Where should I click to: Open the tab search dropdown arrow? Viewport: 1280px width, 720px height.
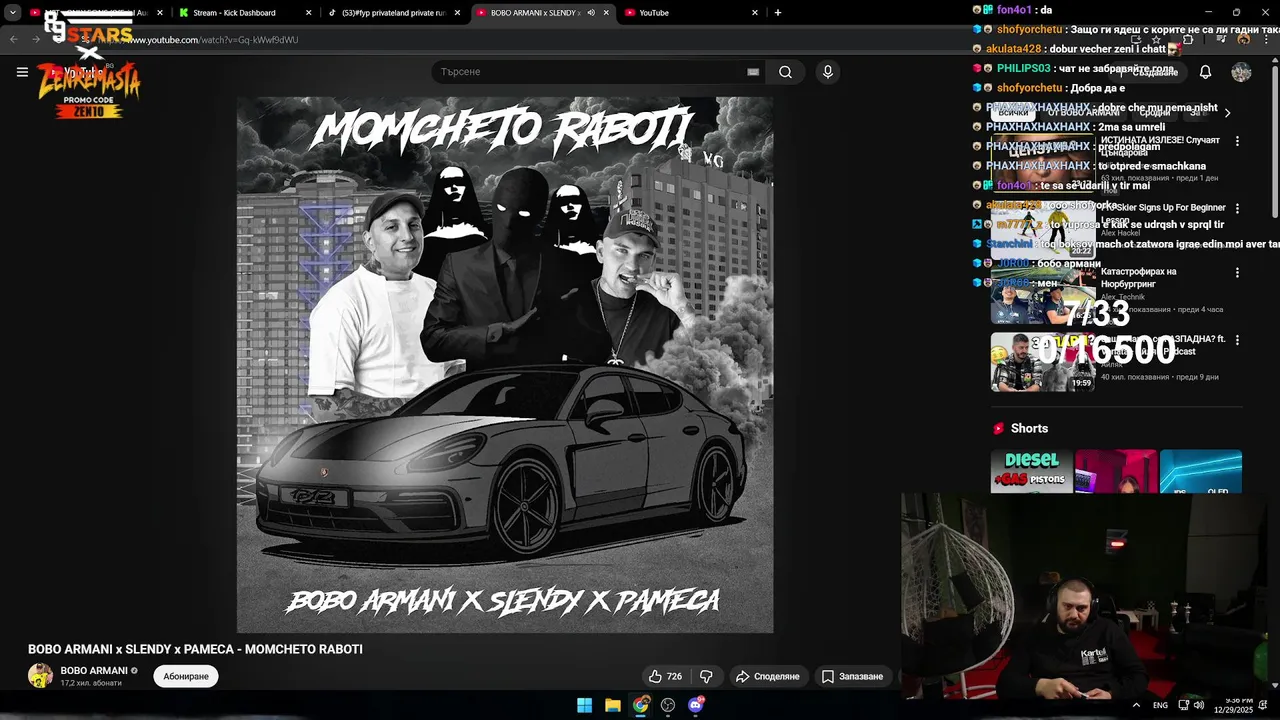pyautogui.click(x=13, y=13)
